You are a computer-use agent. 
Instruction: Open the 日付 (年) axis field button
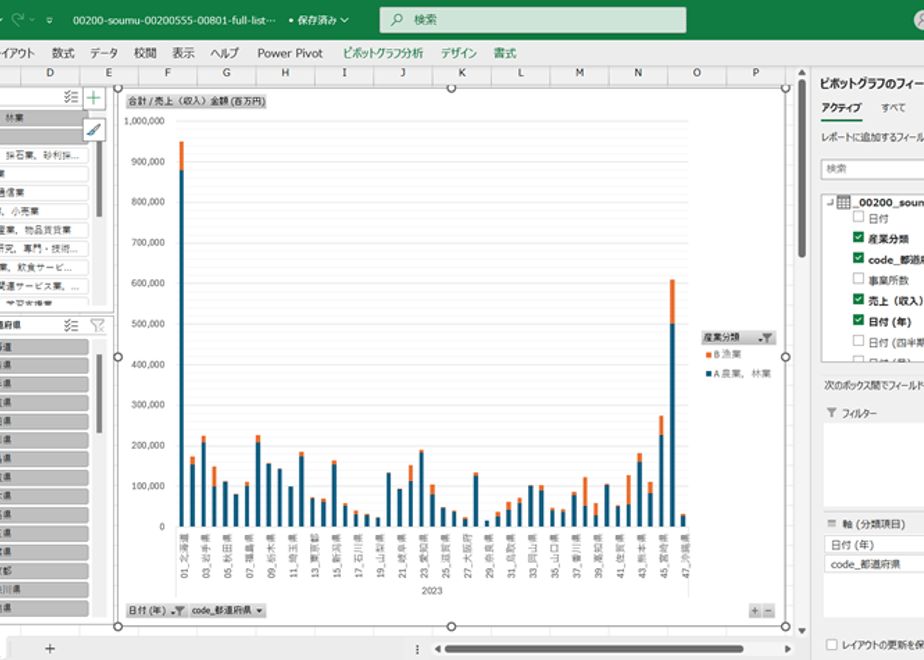pyautogui.click(x=157, y=610)
